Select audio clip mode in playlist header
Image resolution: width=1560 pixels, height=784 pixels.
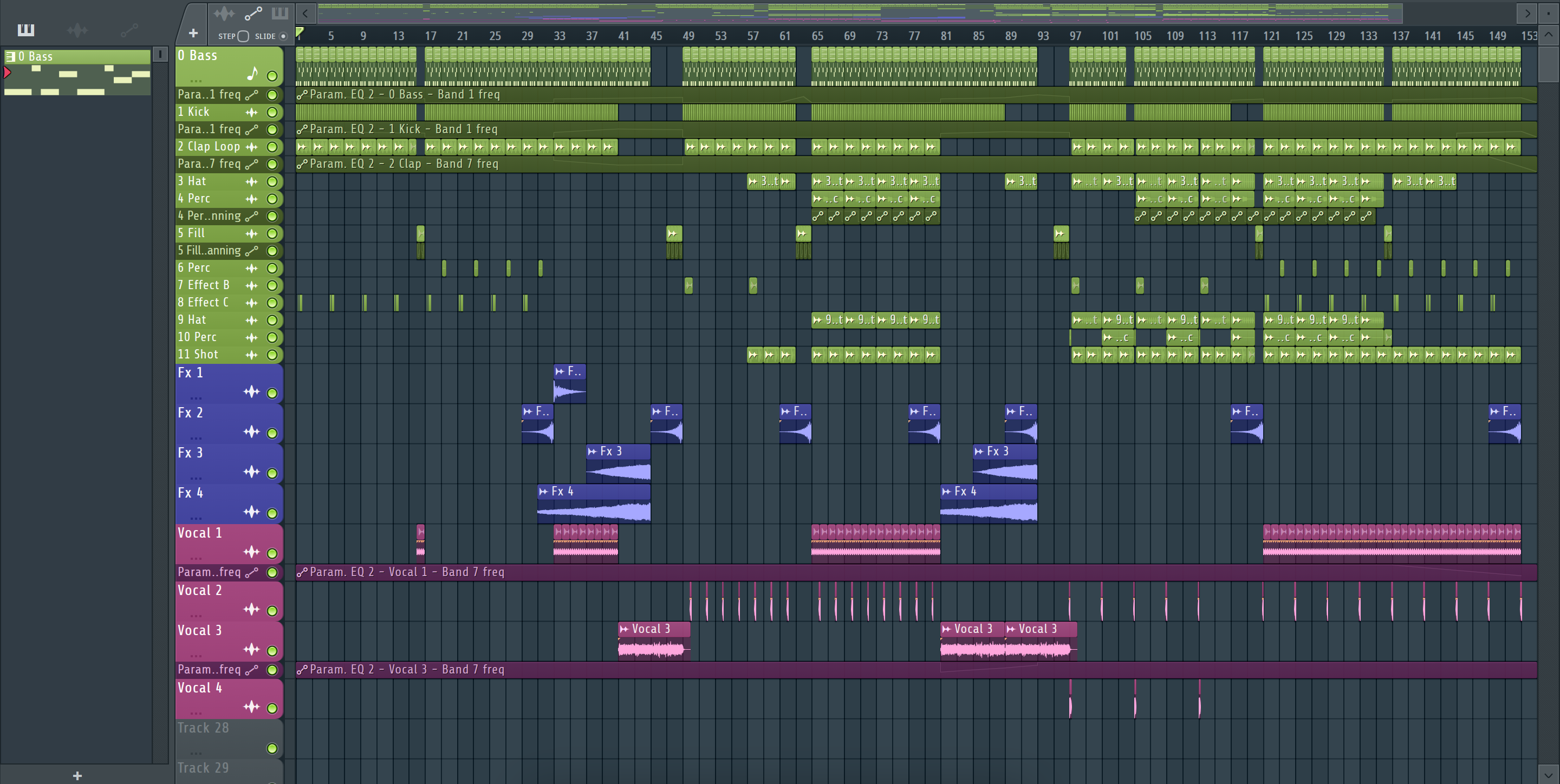coord(224,12)
